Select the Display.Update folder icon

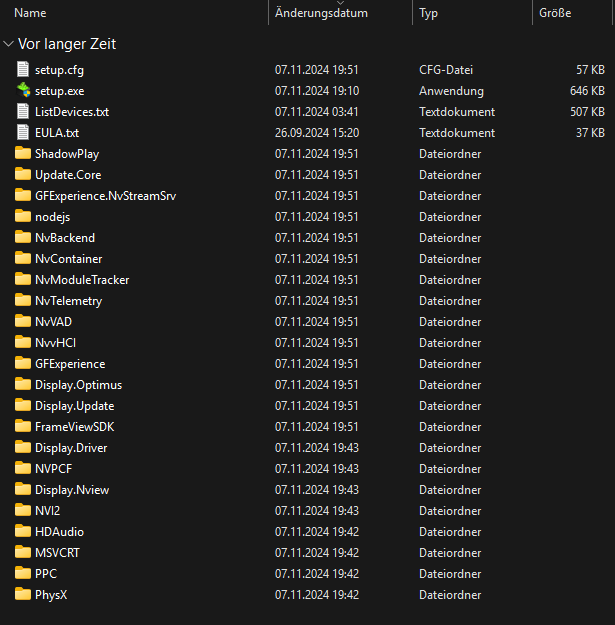23,405
